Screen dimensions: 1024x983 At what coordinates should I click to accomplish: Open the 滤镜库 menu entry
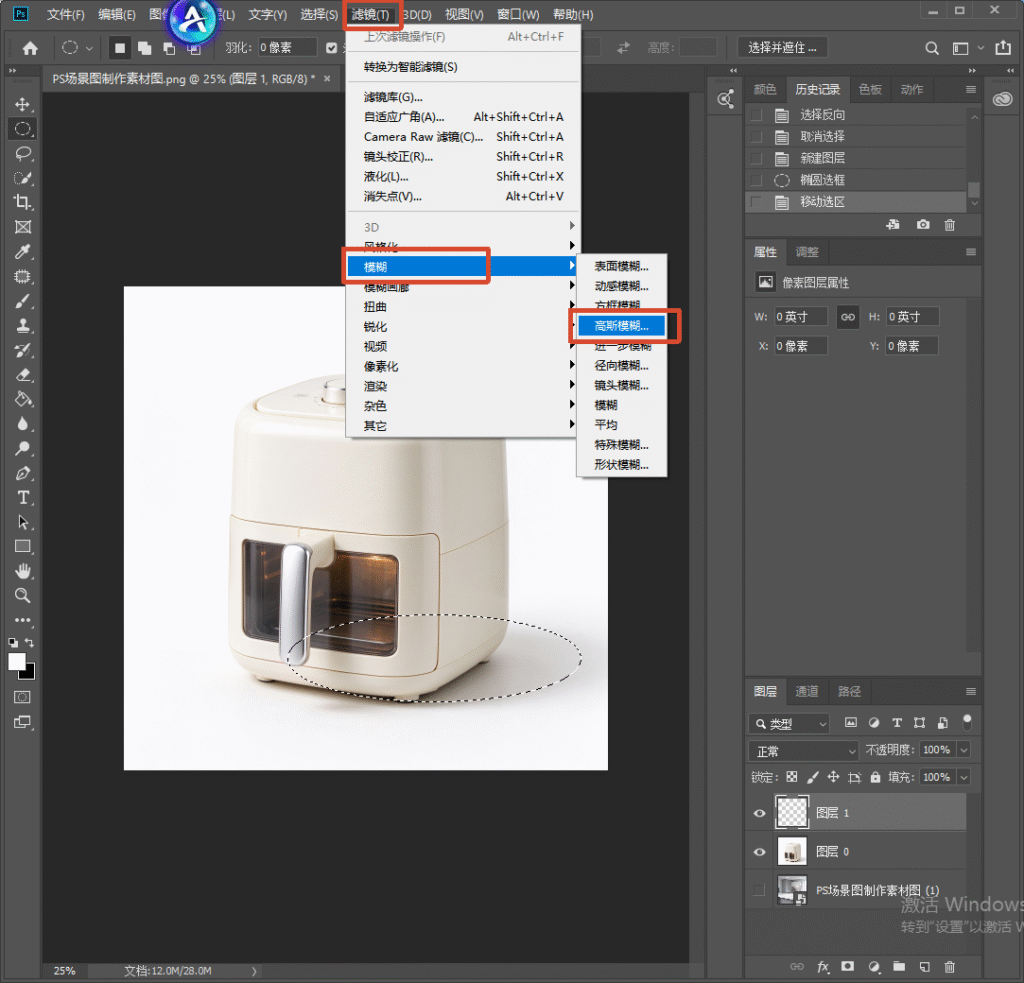pos(462,97)
